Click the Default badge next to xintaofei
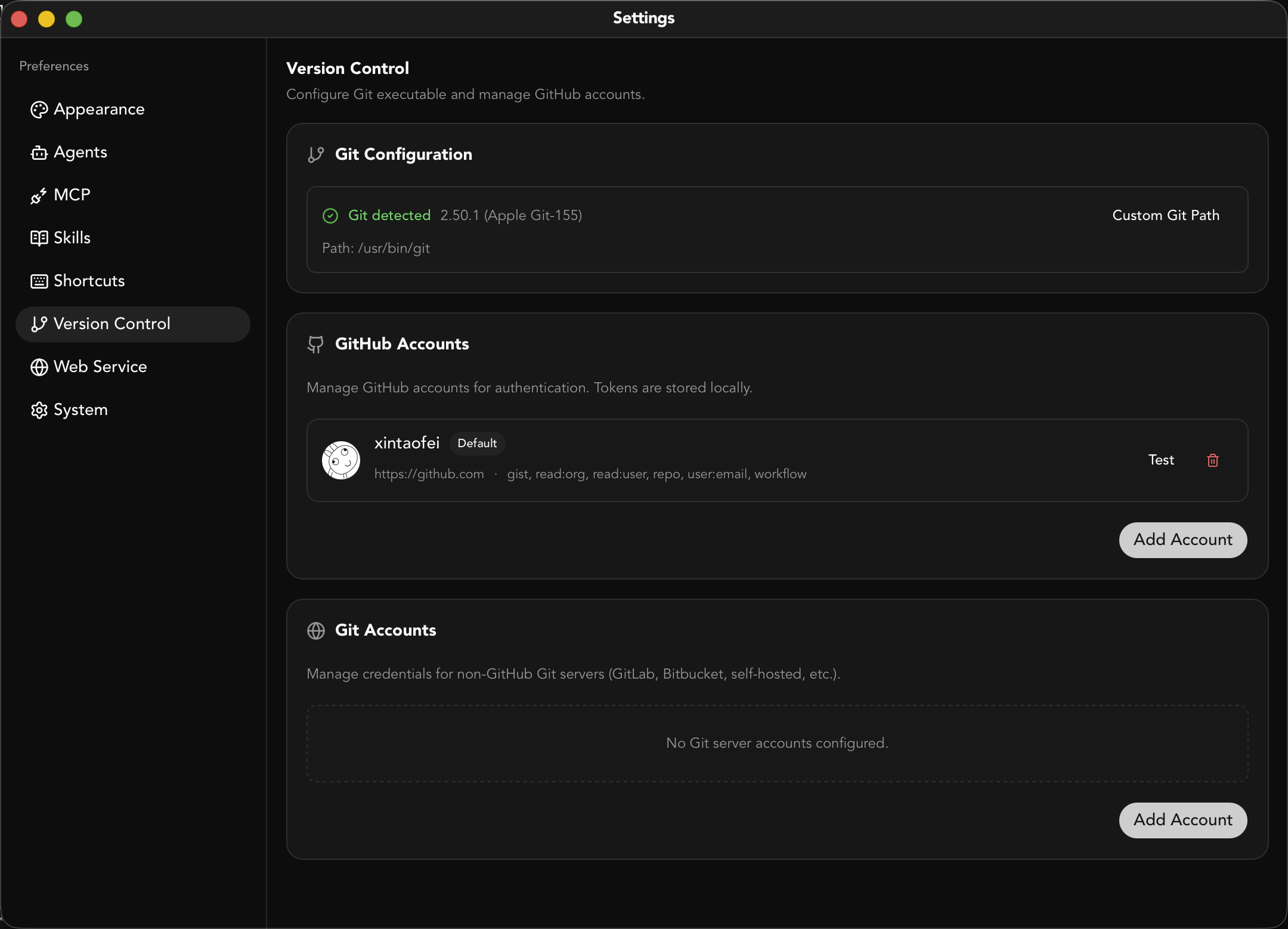1288x929 pixels. pos(476,443)
